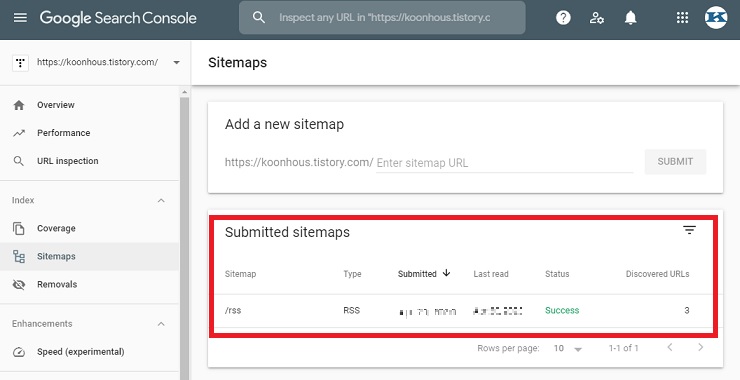Show notifications bell

pos(631,18)
